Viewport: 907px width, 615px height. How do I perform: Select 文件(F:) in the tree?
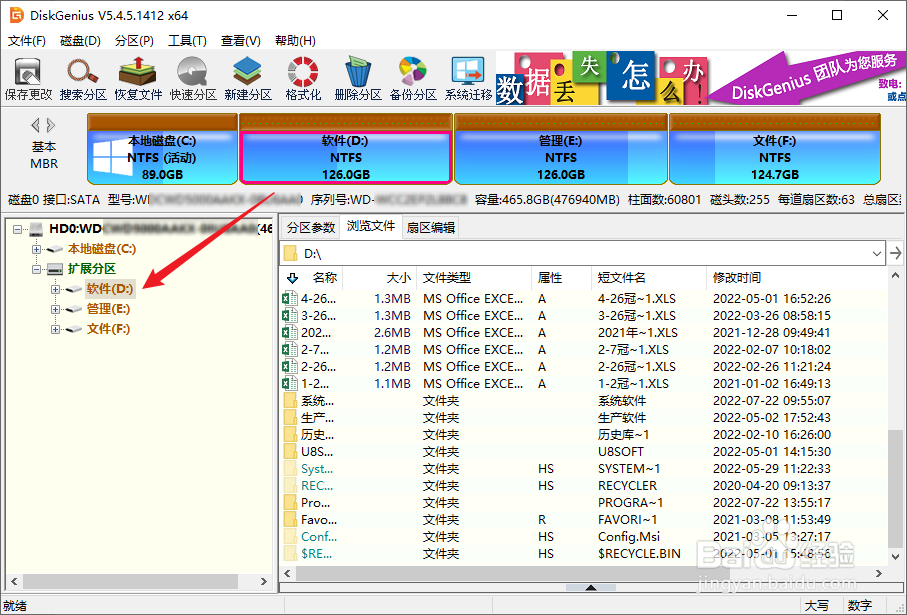tap(108, 330)
